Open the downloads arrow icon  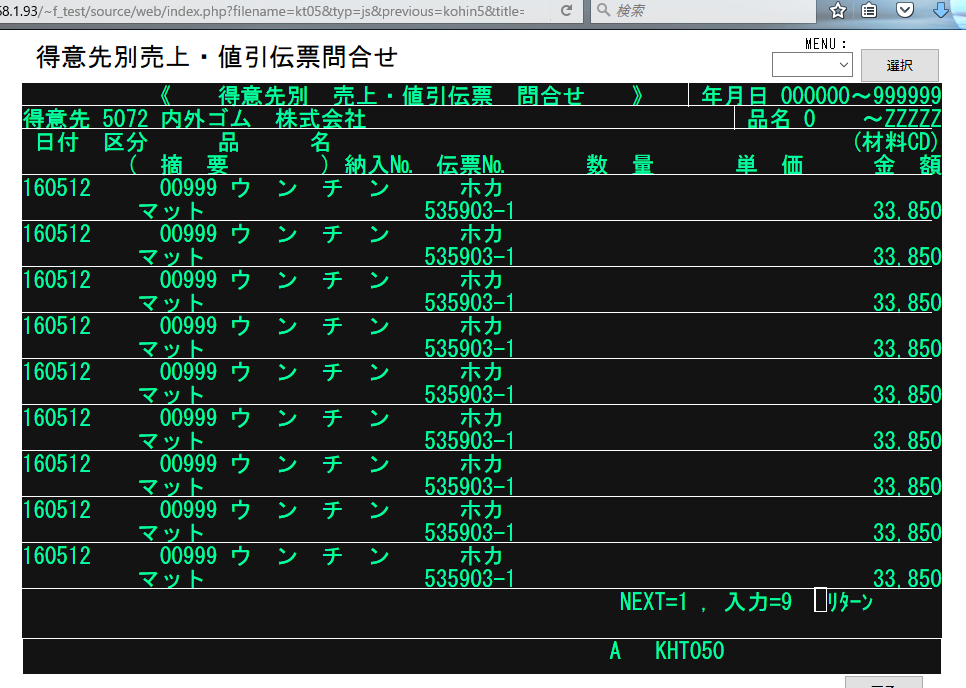[940, 11]
